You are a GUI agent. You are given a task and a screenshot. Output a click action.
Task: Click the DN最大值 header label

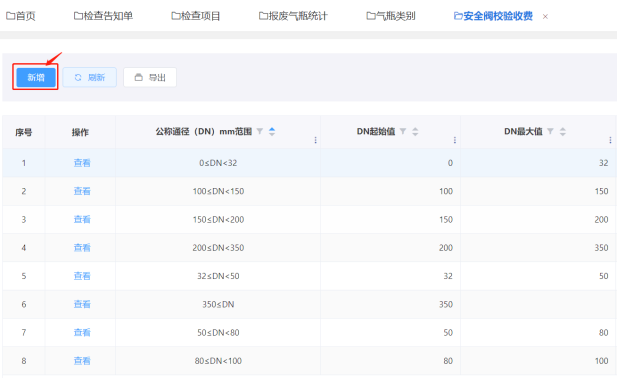pos(523,131)
